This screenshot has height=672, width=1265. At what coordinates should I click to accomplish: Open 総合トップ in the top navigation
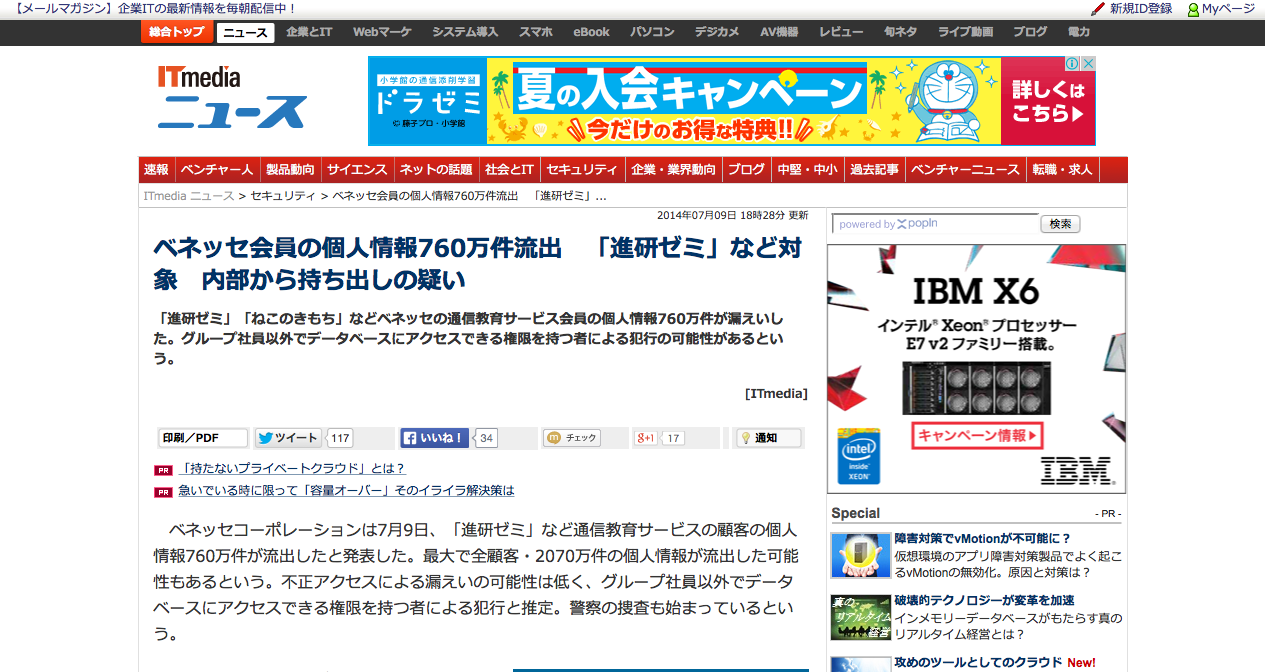pyautogui.click(x=176, y=32)
